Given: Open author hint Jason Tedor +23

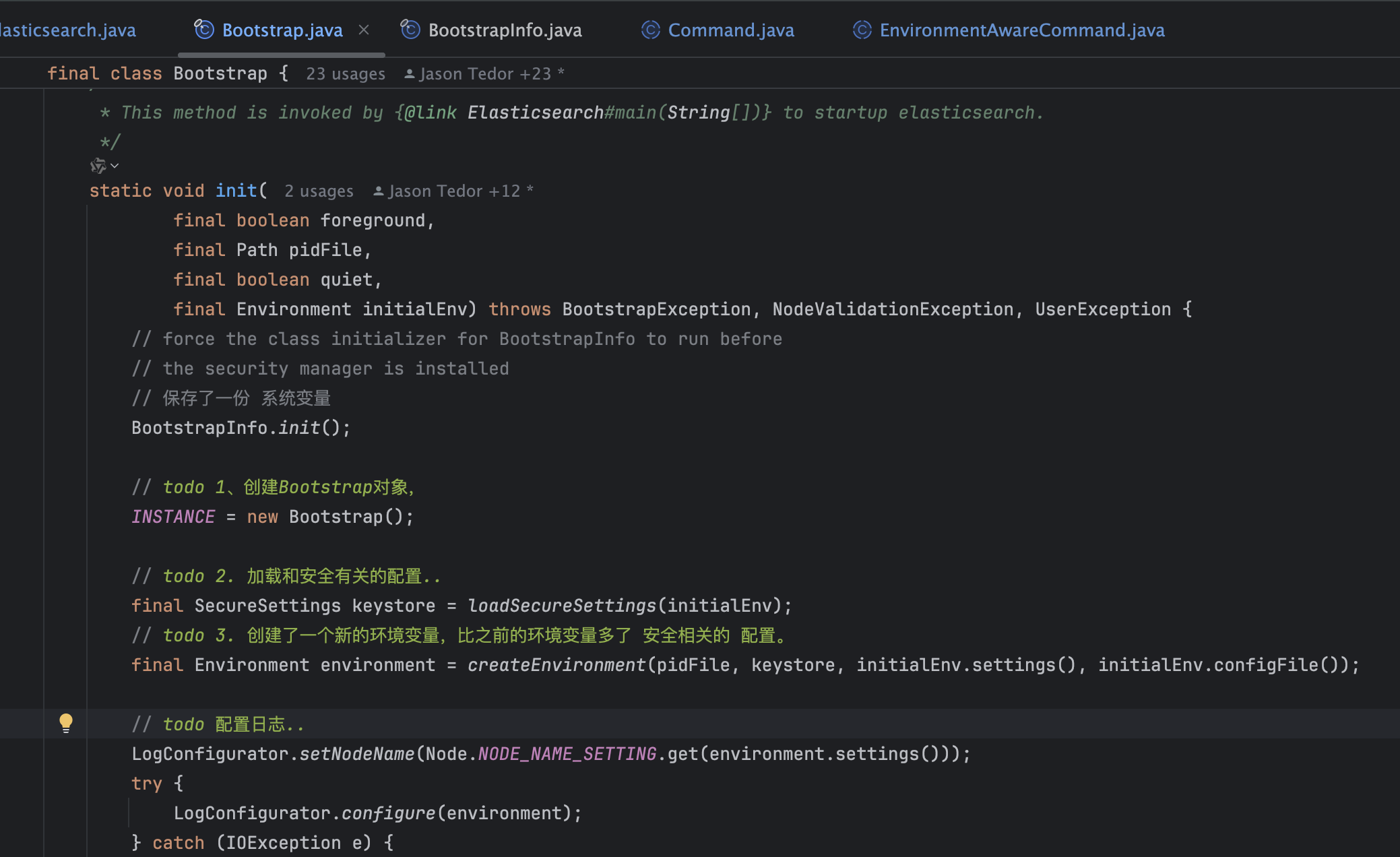Looking at the screenshot, I should pos(485,73).
